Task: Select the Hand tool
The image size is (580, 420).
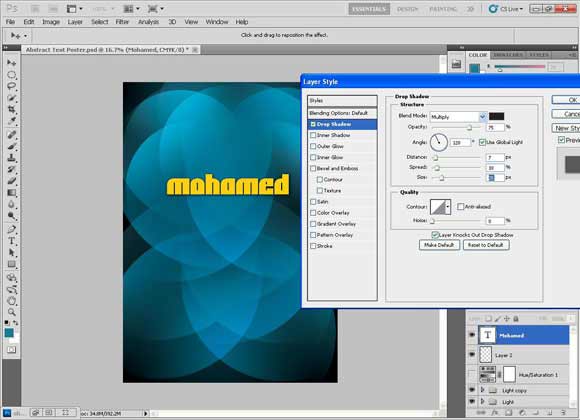Action: [11, 300]
